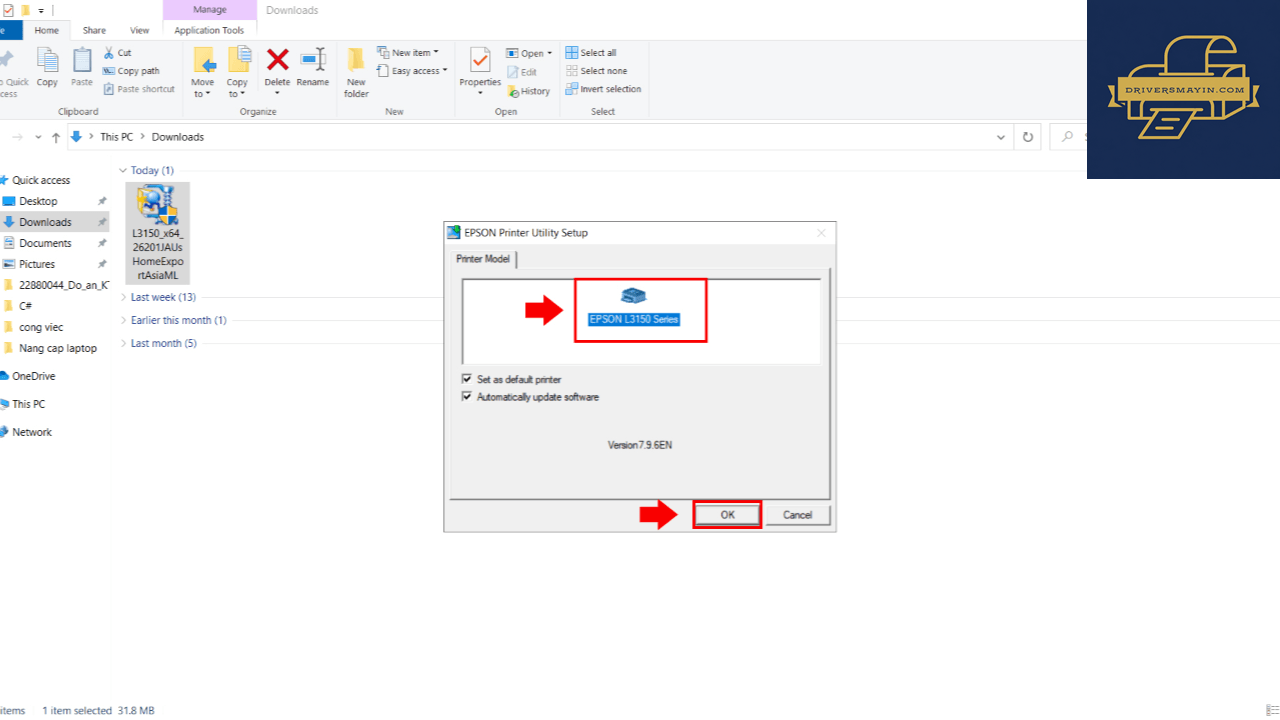The width and height of the screenshot is (1280, 720).
Task: Create a New folder from the ribbon
Action: [x=357, y=72]
